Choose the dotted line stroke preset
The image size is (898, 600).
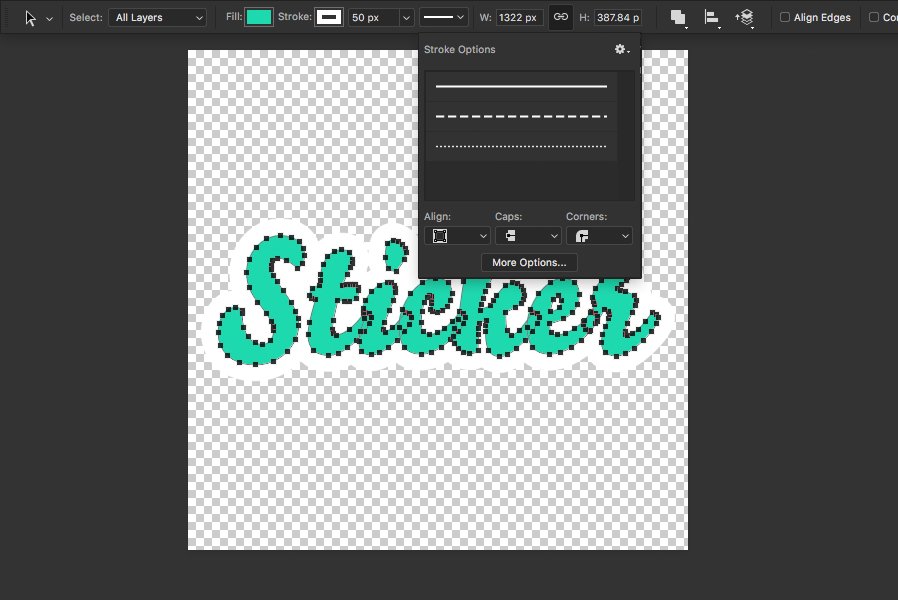pos(521,146)
